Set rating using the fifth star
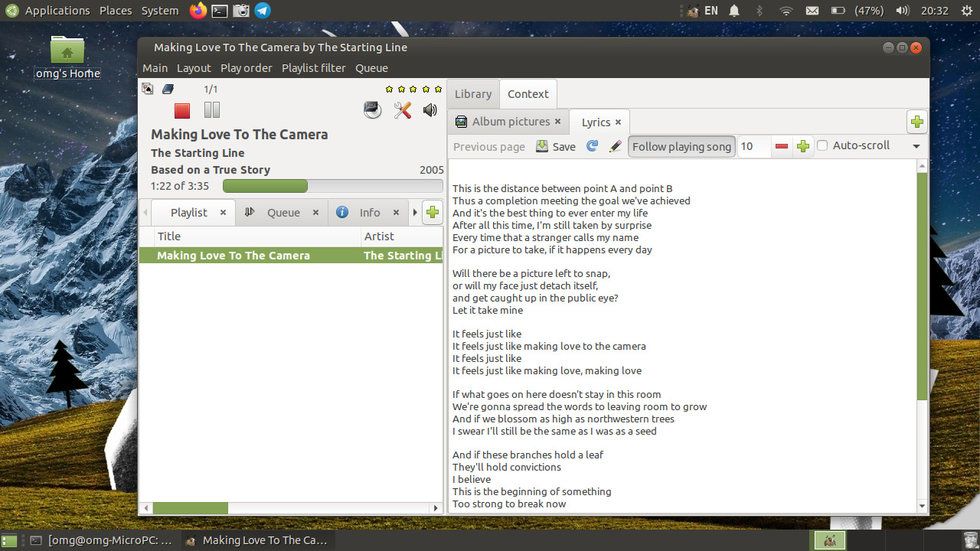The width and height of the screenshot is (980, 551). 438,89
